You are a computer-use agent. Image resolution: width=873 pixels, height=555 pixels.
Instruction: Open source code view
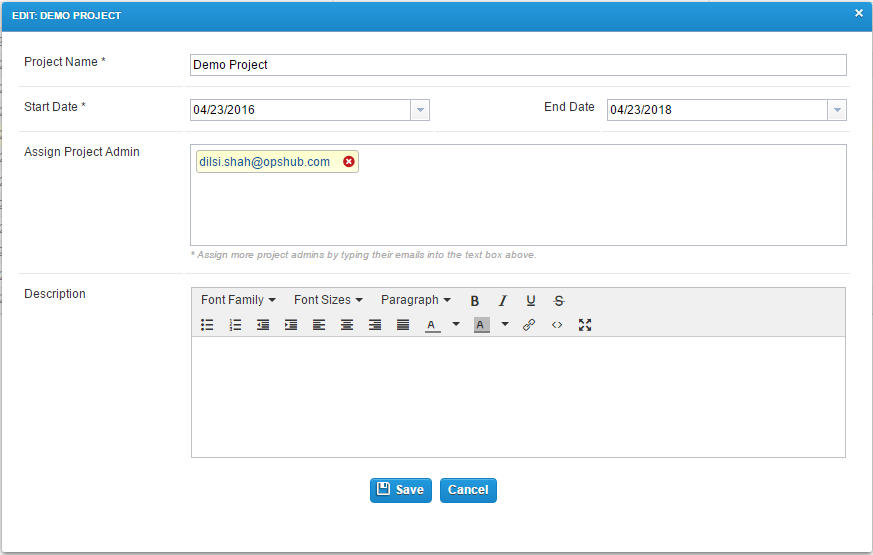557,325
